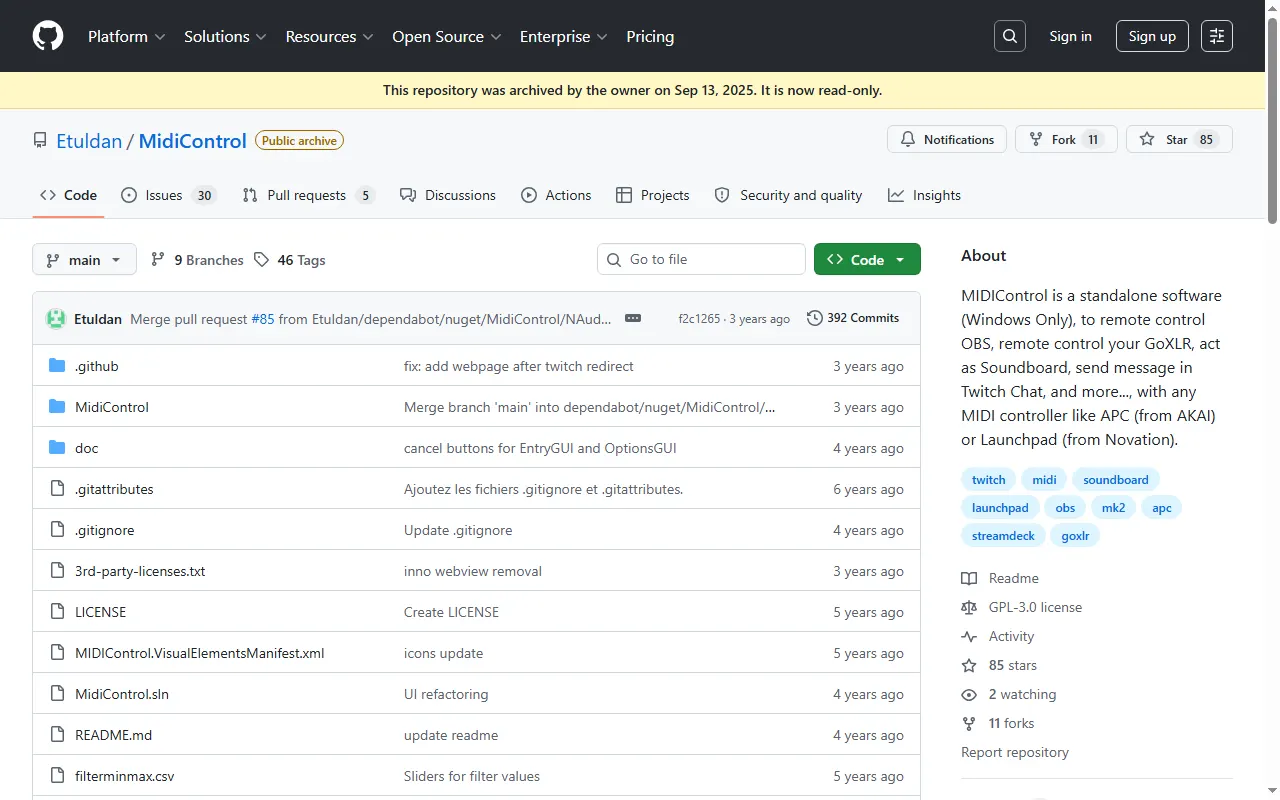Expand the Open Source menu
Viewport: 1280px width, 800px height.
click(447, 36)
